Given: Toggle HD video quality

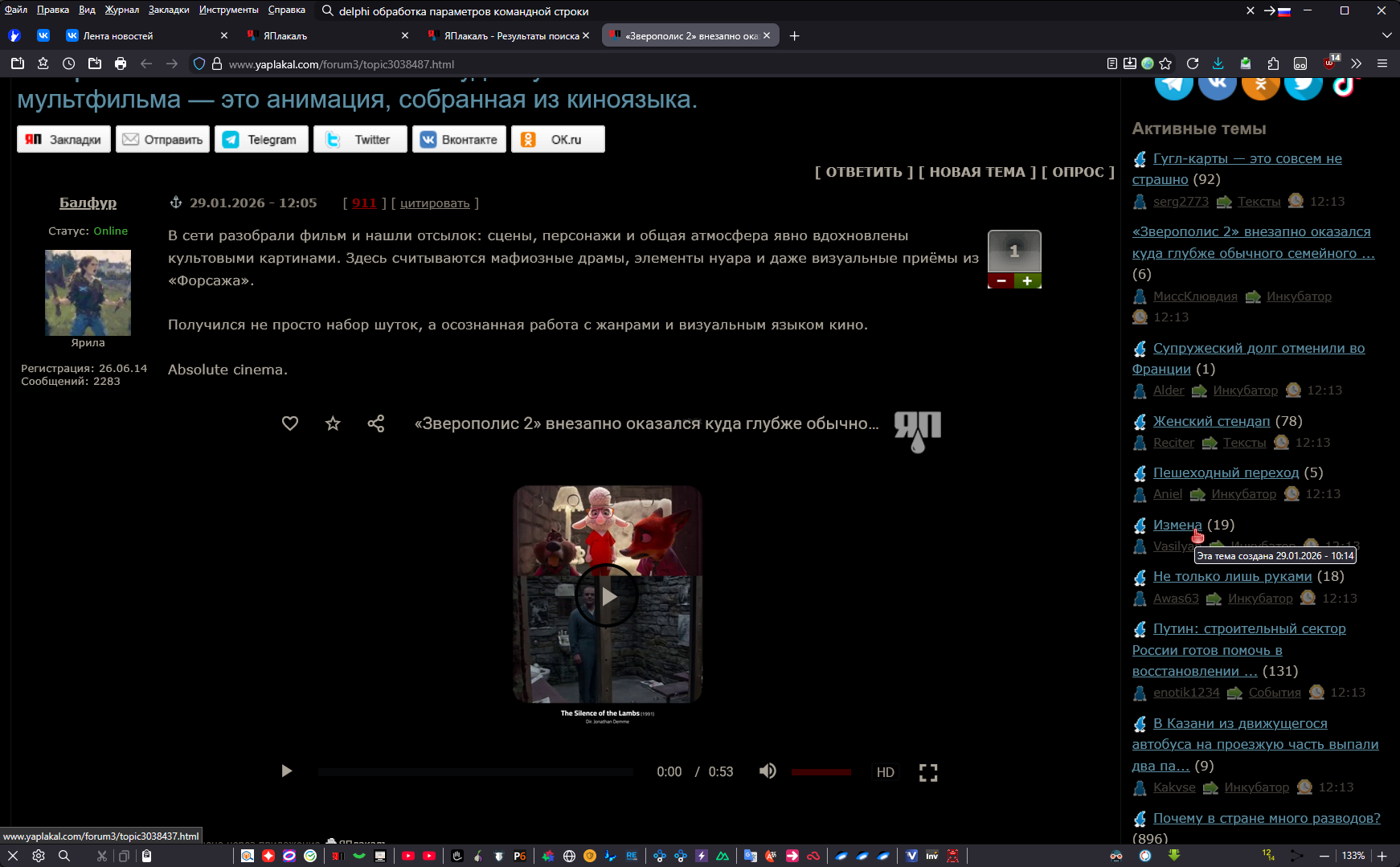Looking at the screenshot, I should click(x=885, y=772).
